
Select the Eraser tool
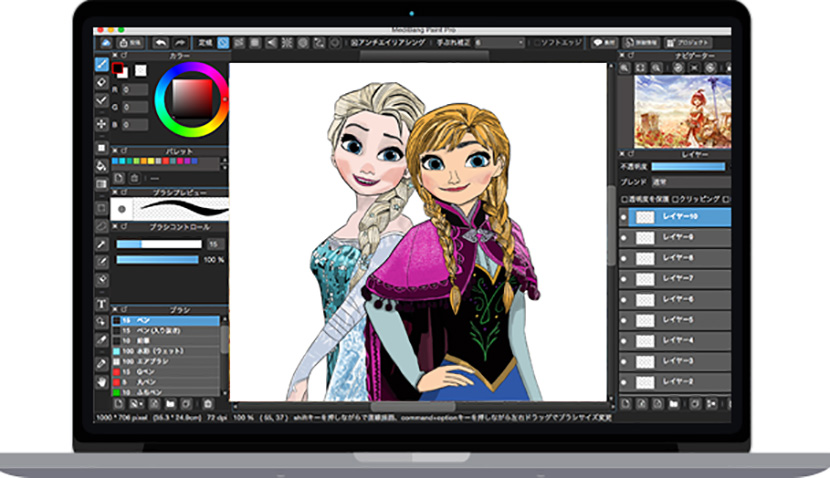click(102, 83)
